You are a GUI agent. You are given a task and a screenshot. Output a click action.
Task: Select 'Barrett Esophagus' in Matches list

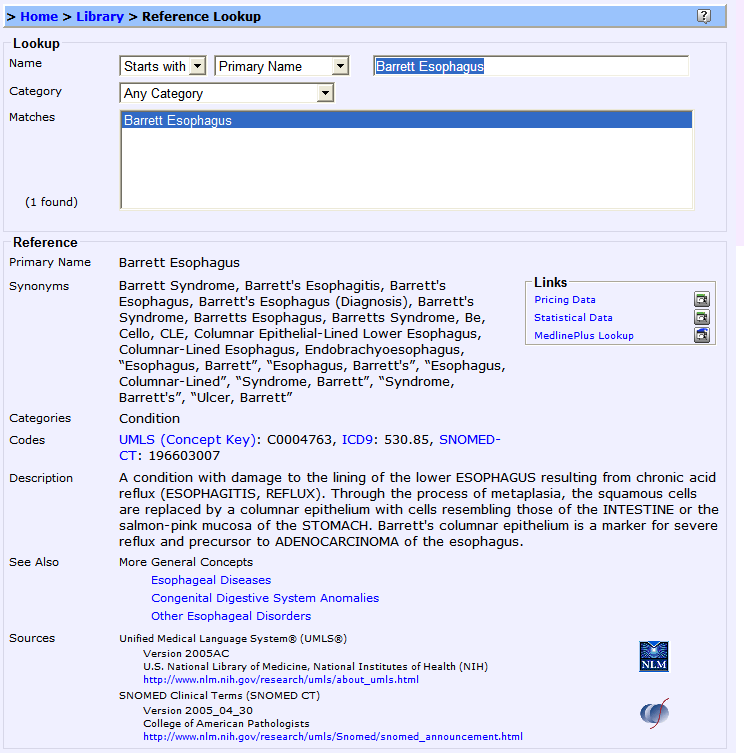tap(406, 120)
